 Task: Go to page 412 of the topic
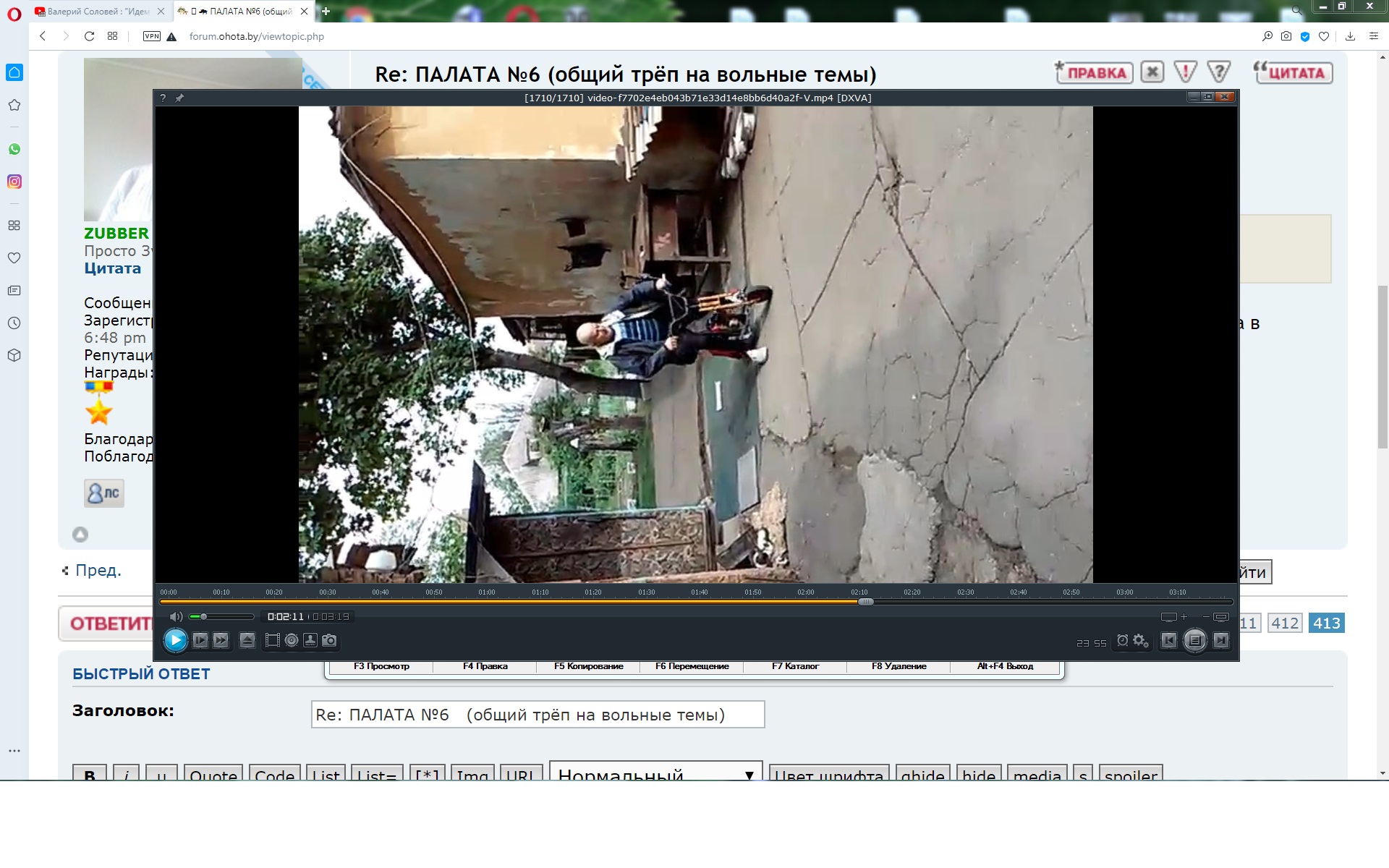point(1285,623)
